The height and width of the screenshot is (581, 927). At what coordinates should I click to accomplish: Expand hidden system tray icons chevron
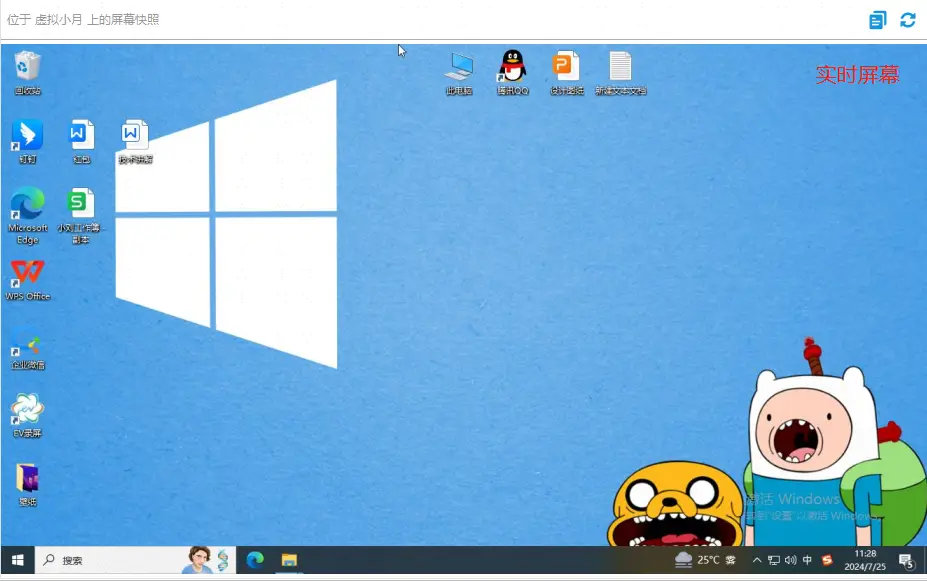(757, 560)
